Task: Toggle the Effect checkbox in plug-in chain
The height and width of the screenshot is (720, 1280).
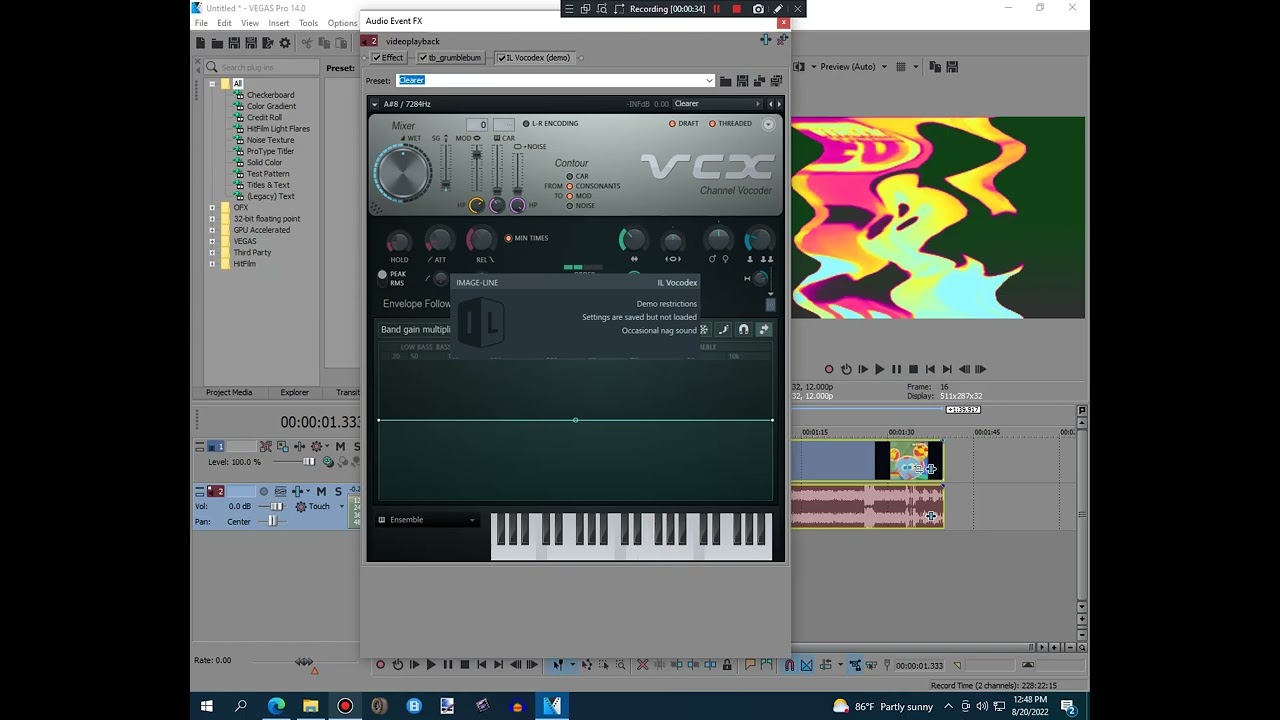Action: 377,58
